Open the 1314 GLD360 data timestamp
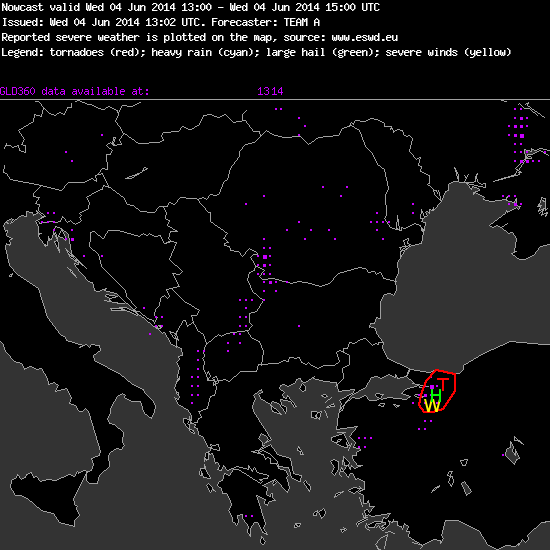The image size is (550, 550). click(x=270, y=91)
